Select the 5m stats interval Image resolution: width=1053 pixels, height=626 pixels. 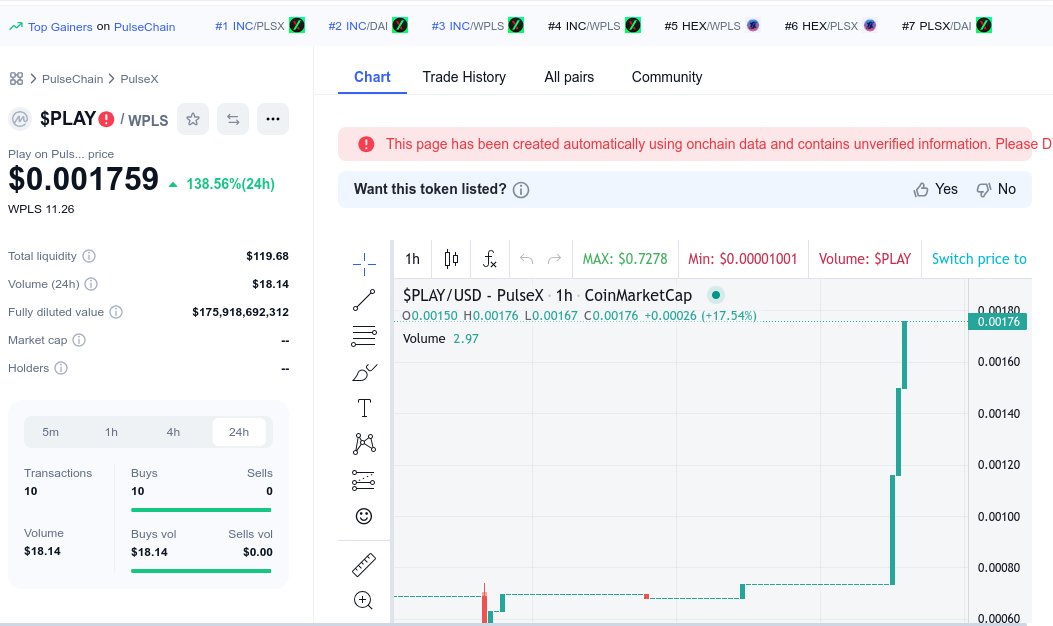50,432
